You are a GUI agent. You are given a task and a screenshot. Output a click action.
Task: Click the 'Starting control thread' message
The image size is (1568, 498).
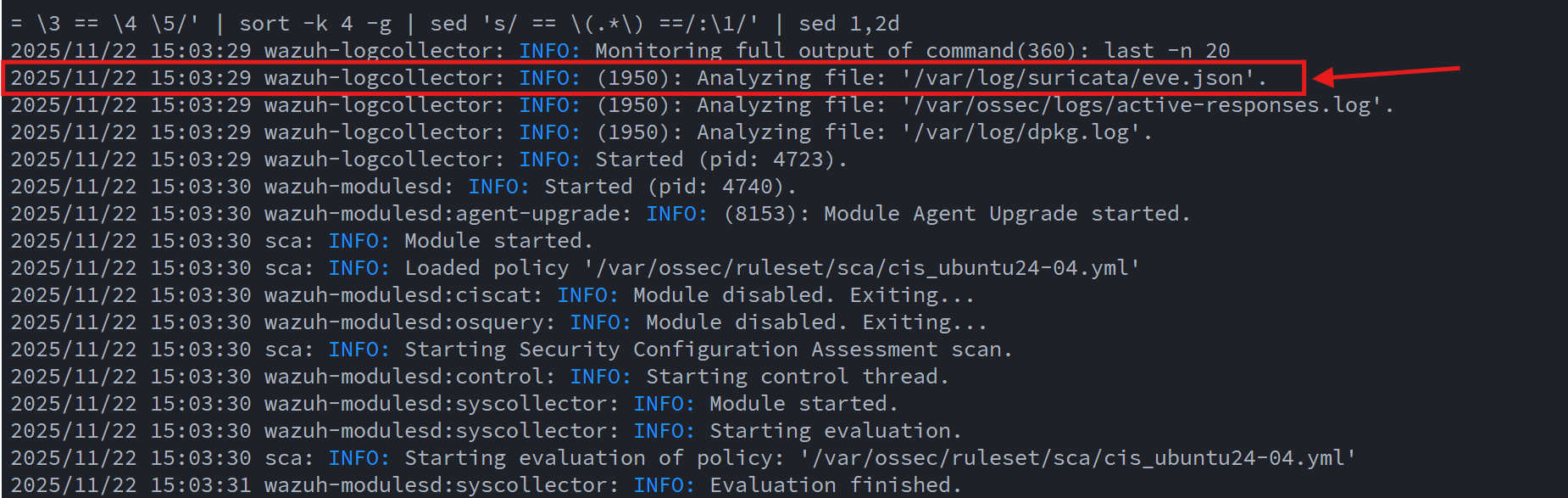point(797,377)
